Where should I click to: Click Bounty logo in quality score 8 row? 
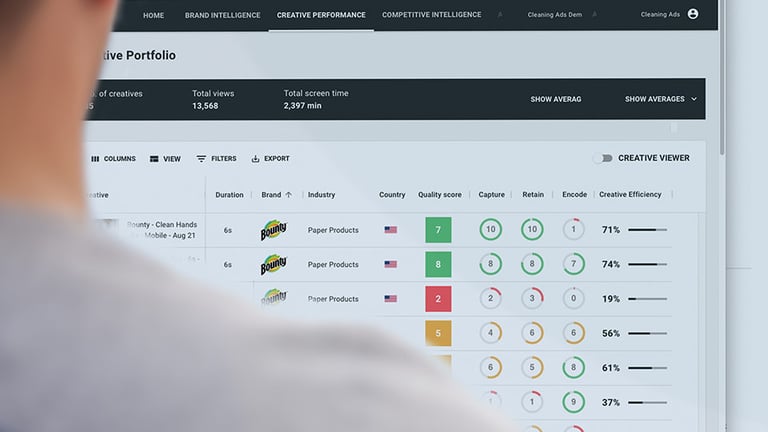273,264
